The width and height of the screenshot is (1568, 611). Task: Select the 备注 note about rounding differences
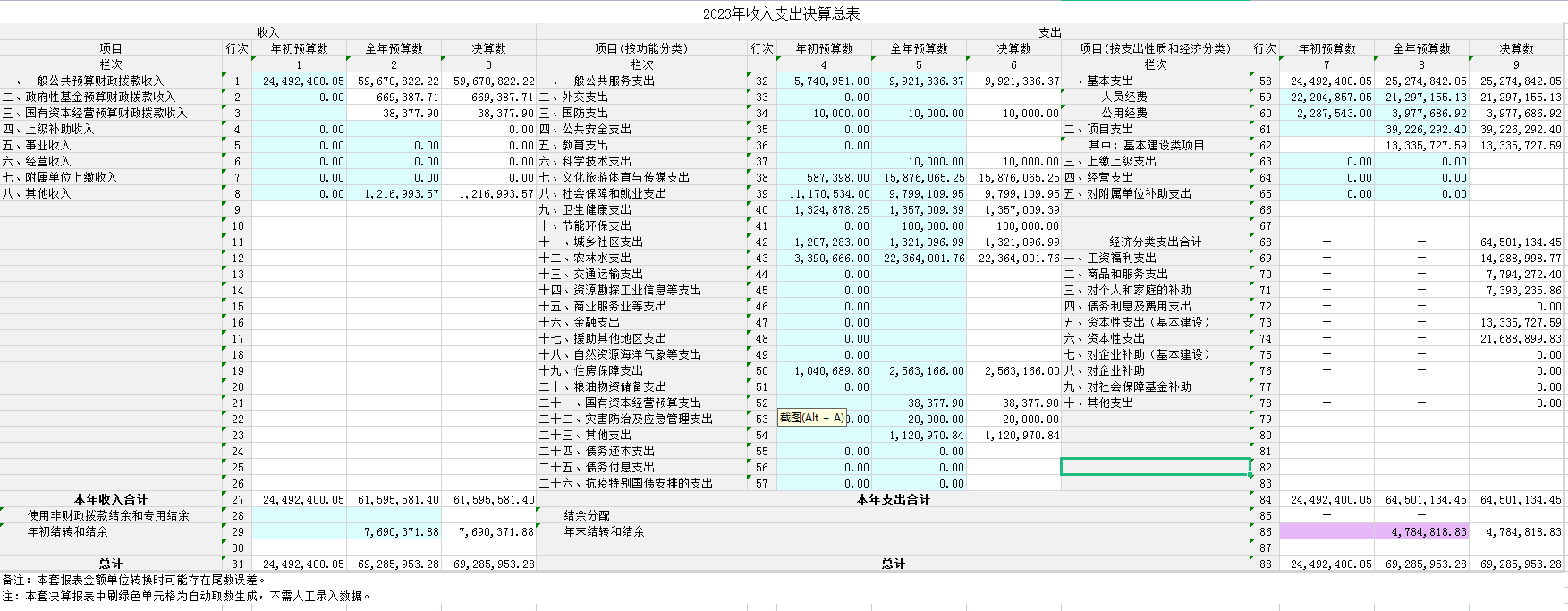coord(134,580)
